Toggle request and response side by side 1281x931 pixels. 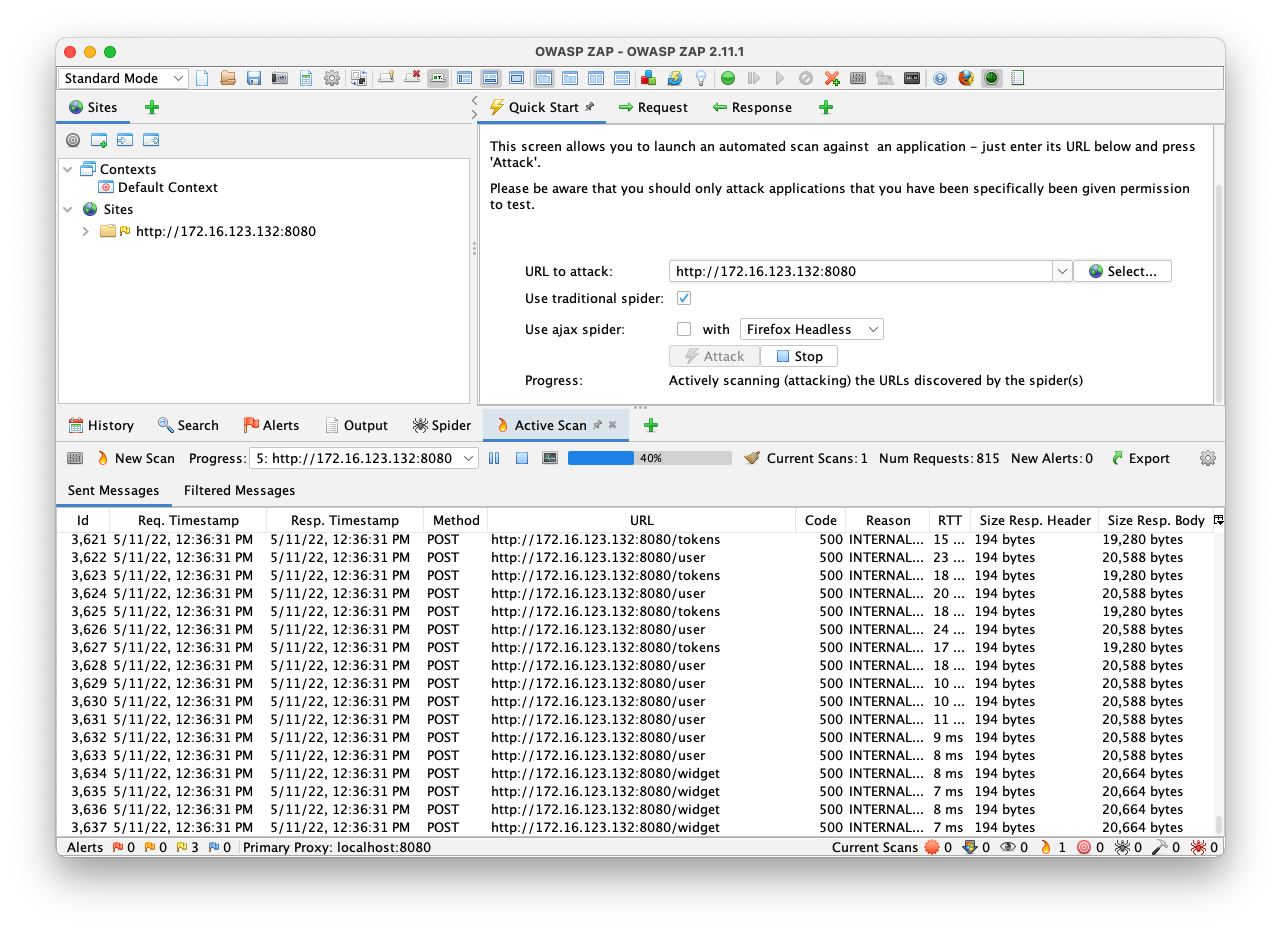[595, 78]
